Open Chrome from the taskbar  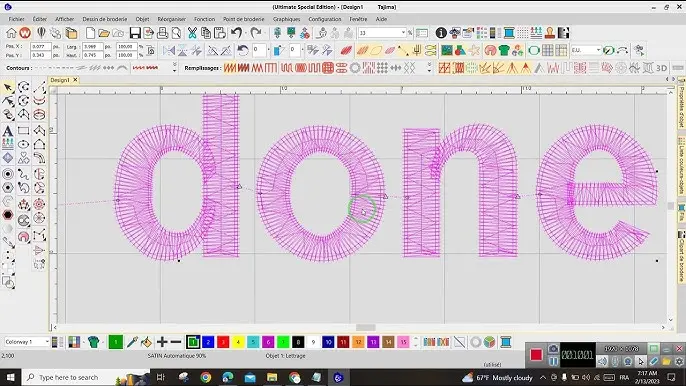click(x=206, y=377)
